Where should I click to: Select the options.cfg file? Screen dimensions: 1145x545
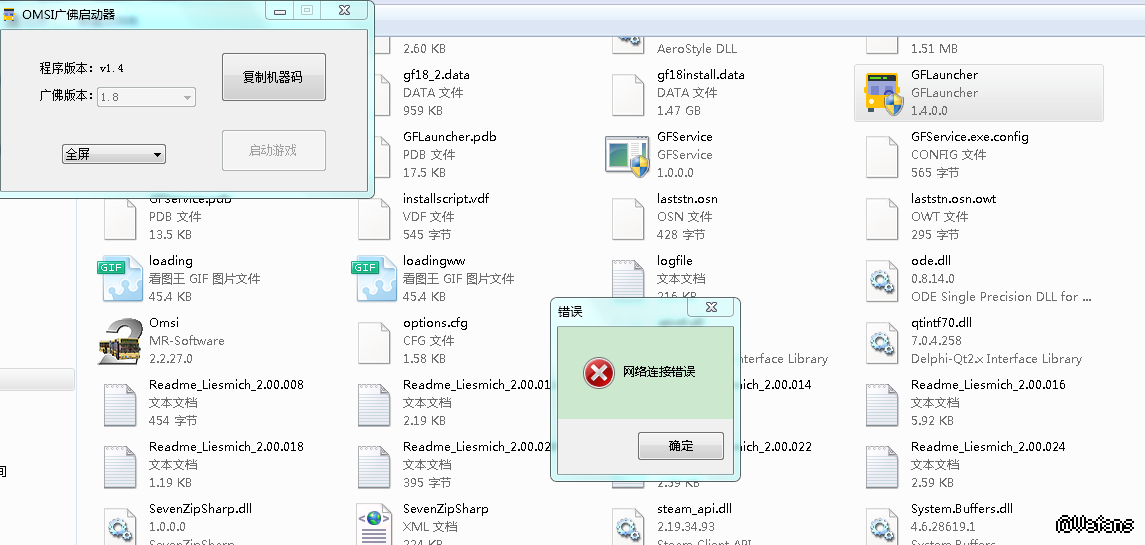coord(435,324)
